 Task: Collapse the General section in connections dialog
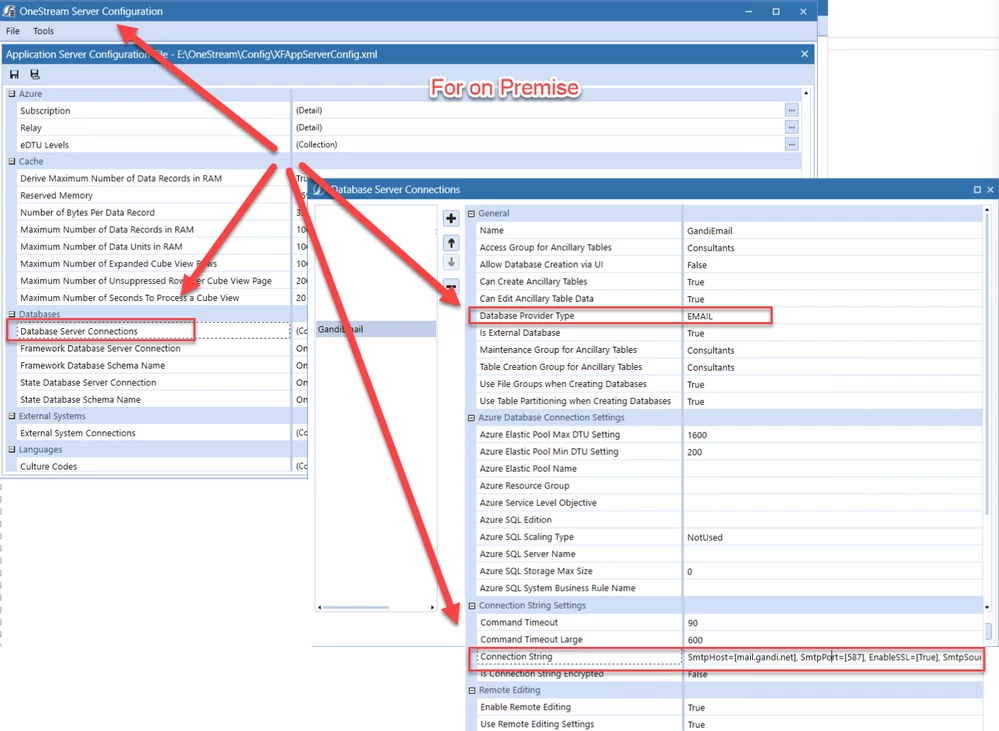(x=471, y=214)
